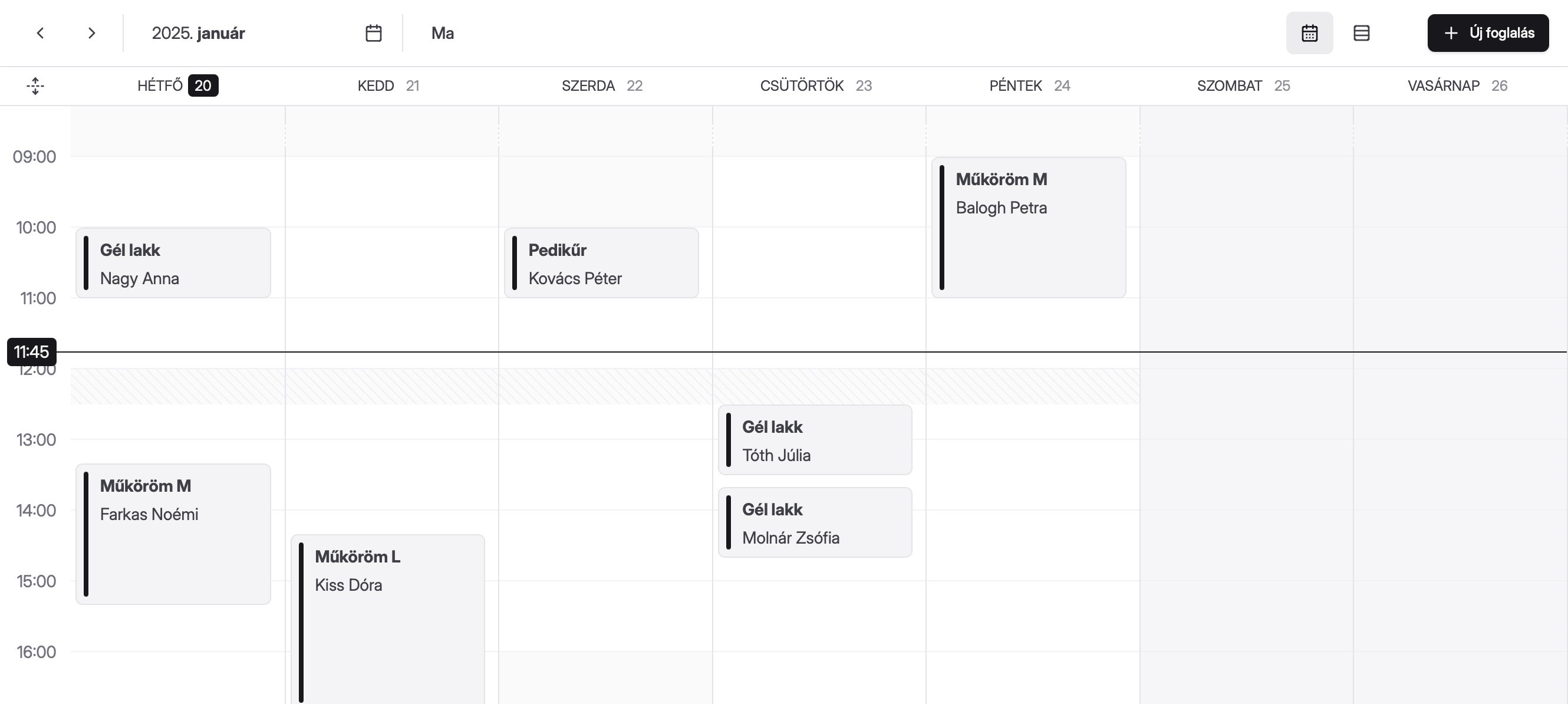1568x704 pixels.
Task: Open the 2025. január month selector
Action: click(199, 33)
